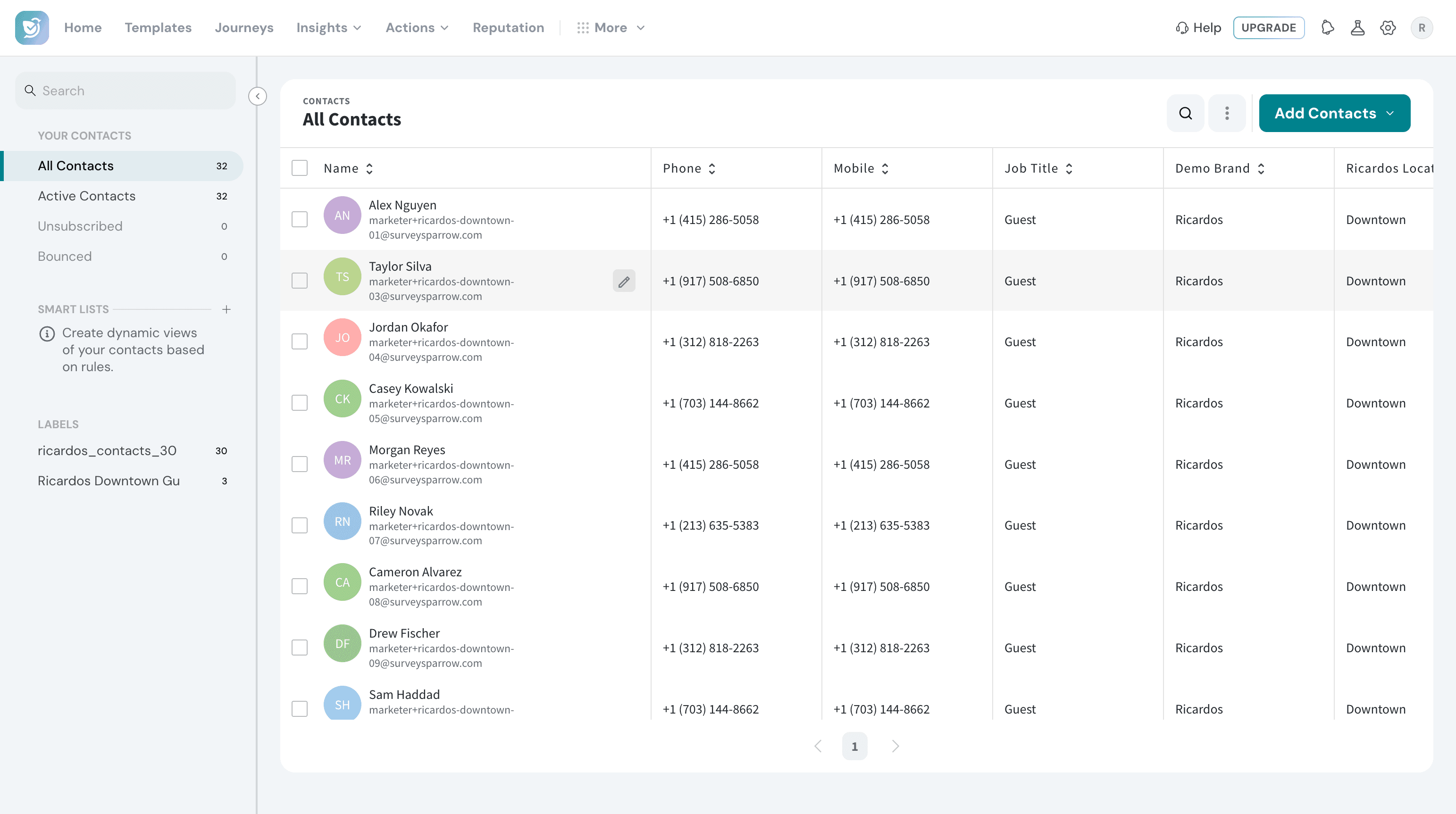Click the contacts search magnifier icon
This screenshot has height=814, width=1456.
1185,113
